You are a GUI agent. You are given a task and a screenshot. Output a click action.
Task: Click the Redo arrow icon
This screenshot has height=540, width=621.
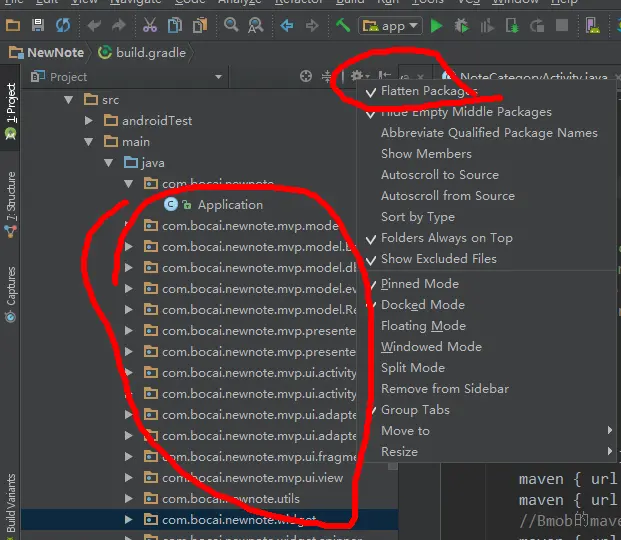click(119, 26)
